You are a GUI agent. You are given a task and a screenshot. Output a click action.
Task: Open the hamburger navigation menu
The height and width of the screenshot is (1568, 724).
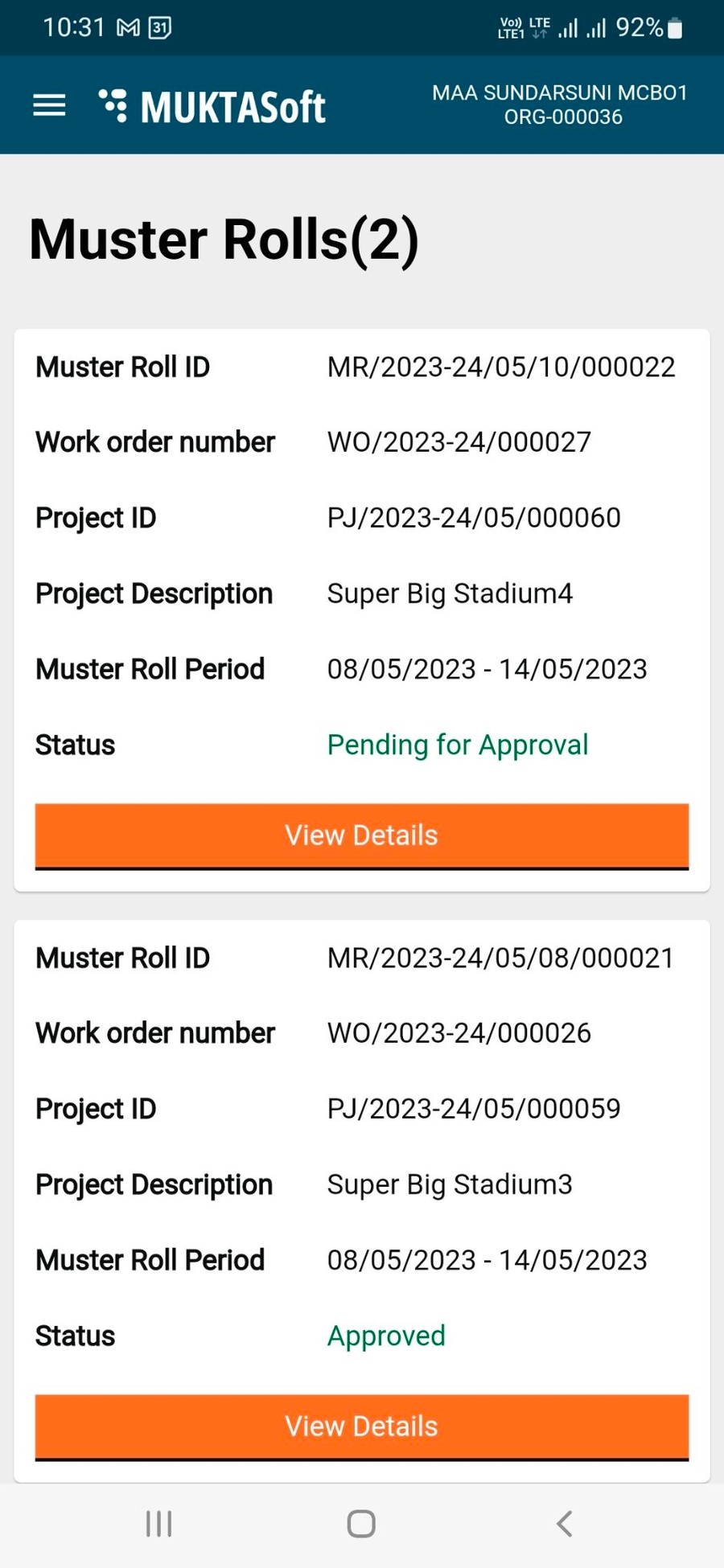point(49,105)
